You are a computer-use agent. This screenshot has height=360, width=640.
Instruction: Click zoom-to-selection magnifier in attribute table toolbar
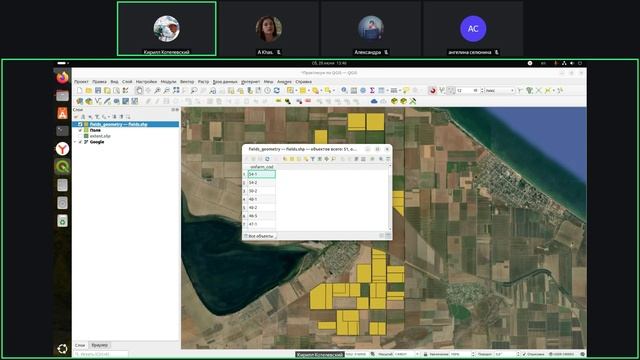(333, 159)
